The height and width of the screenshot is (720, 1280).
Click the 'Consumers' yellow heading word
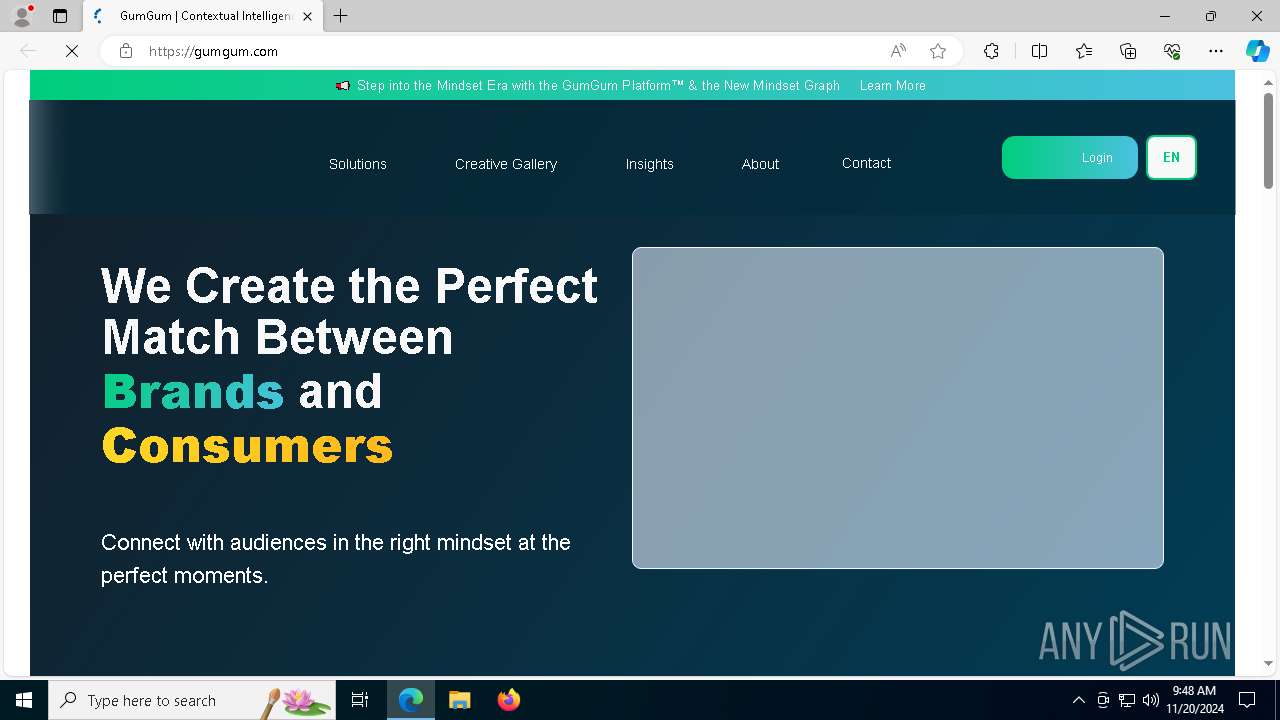(x=247, y=446)
